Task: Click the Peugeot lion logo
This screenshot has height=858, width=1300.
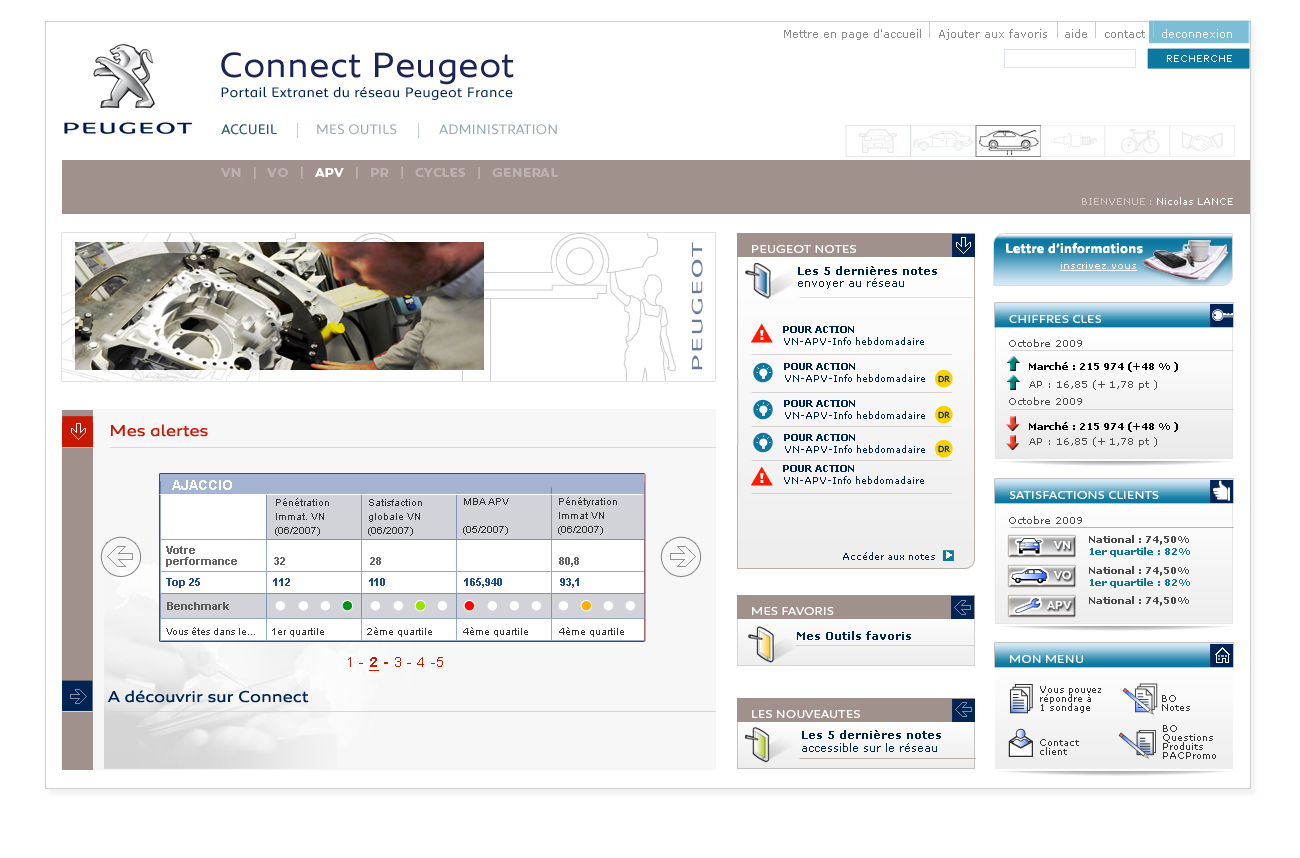Action: 127,89
